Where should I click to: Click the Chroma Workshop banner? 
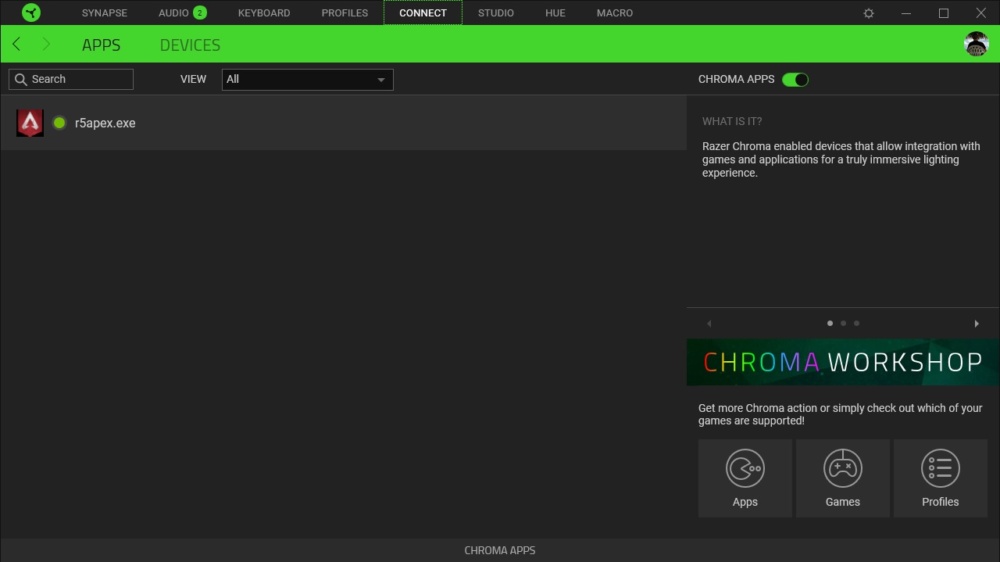[842, 362]
